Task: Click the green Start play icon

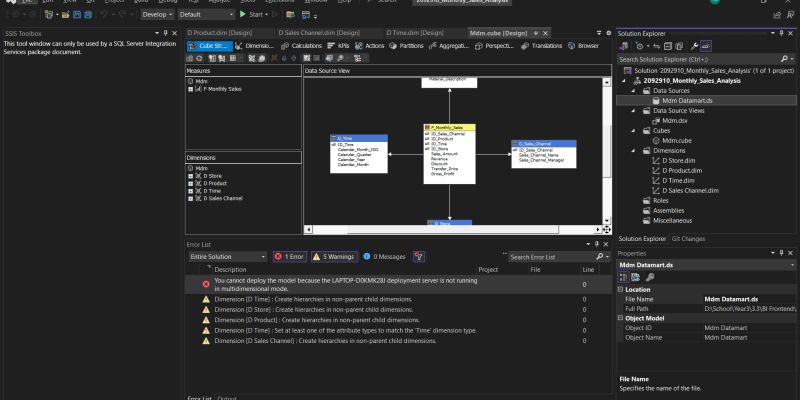Action: coord(243,14)
